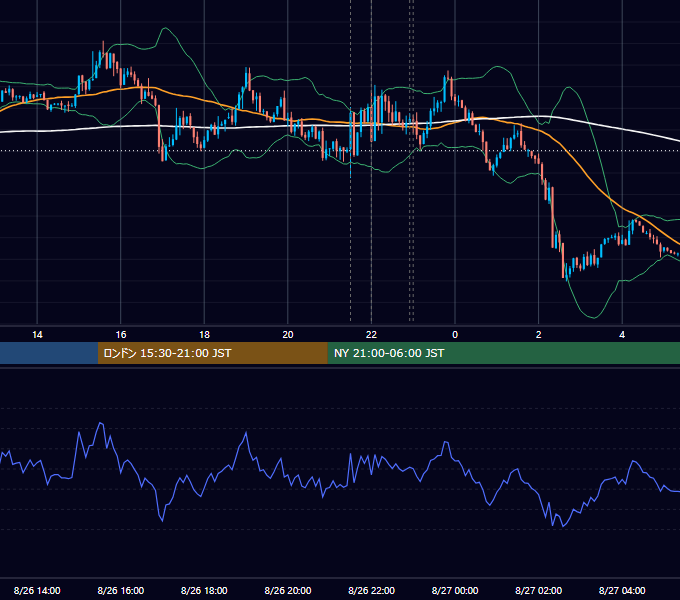
Task: Click the 8/27 00:00 date label
Action: 455,590
